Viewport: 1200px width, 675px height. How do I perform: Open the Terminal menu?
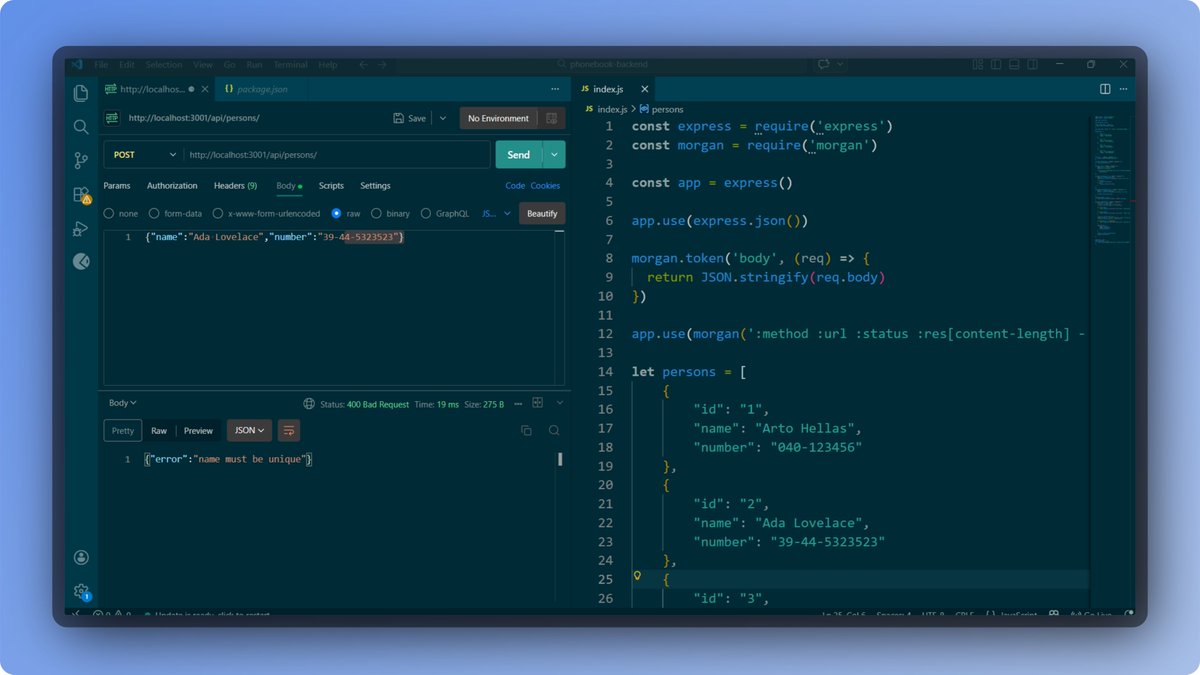290,65
